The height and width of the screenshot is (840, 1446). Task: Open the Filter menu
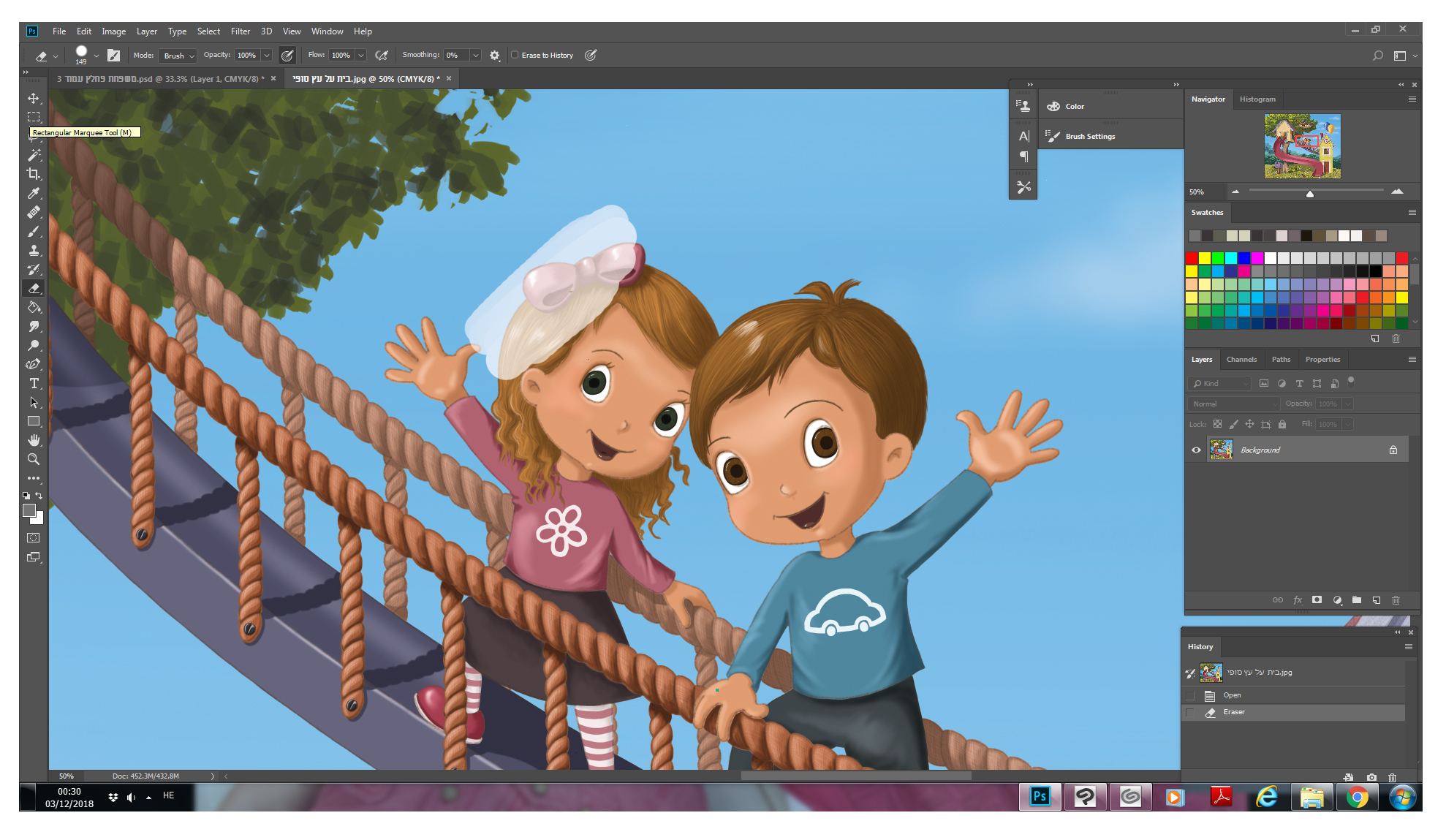point(240,31)
